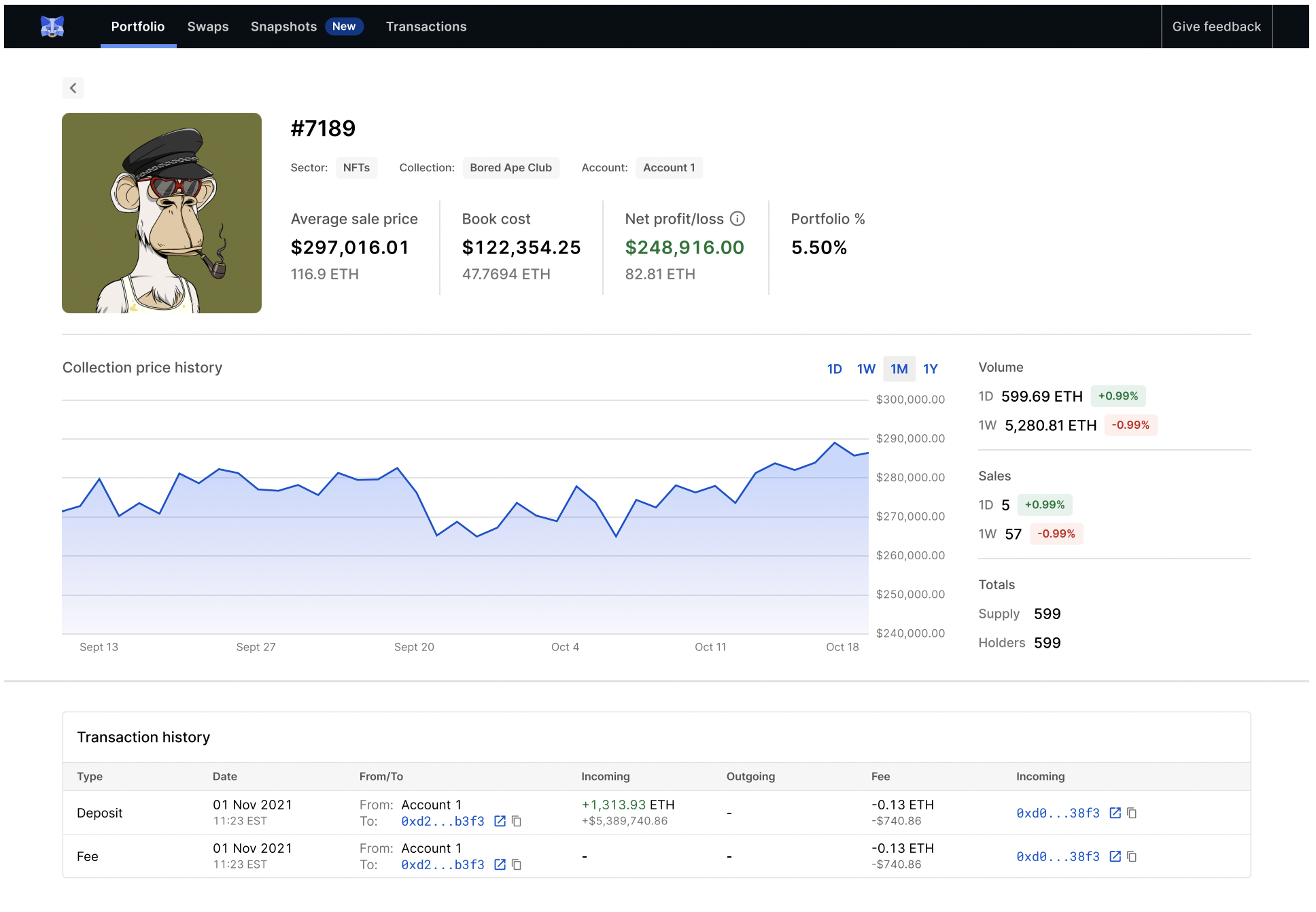Click the #7189 NFT title

pos(323,128)
